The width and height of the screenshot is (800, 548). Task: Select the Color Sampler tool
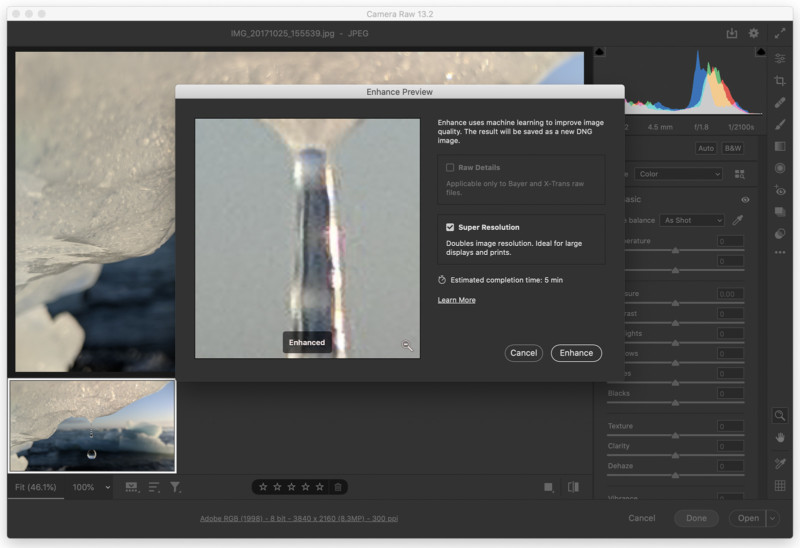point(780,463)
